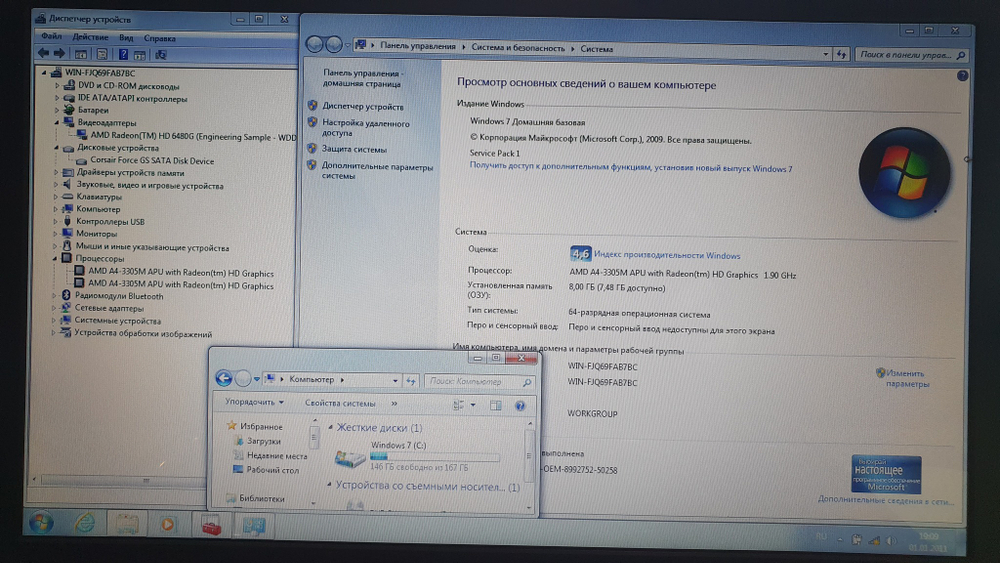Click Индекс производительности Windows link
The image size is (1000, 563).
[667, 255]
